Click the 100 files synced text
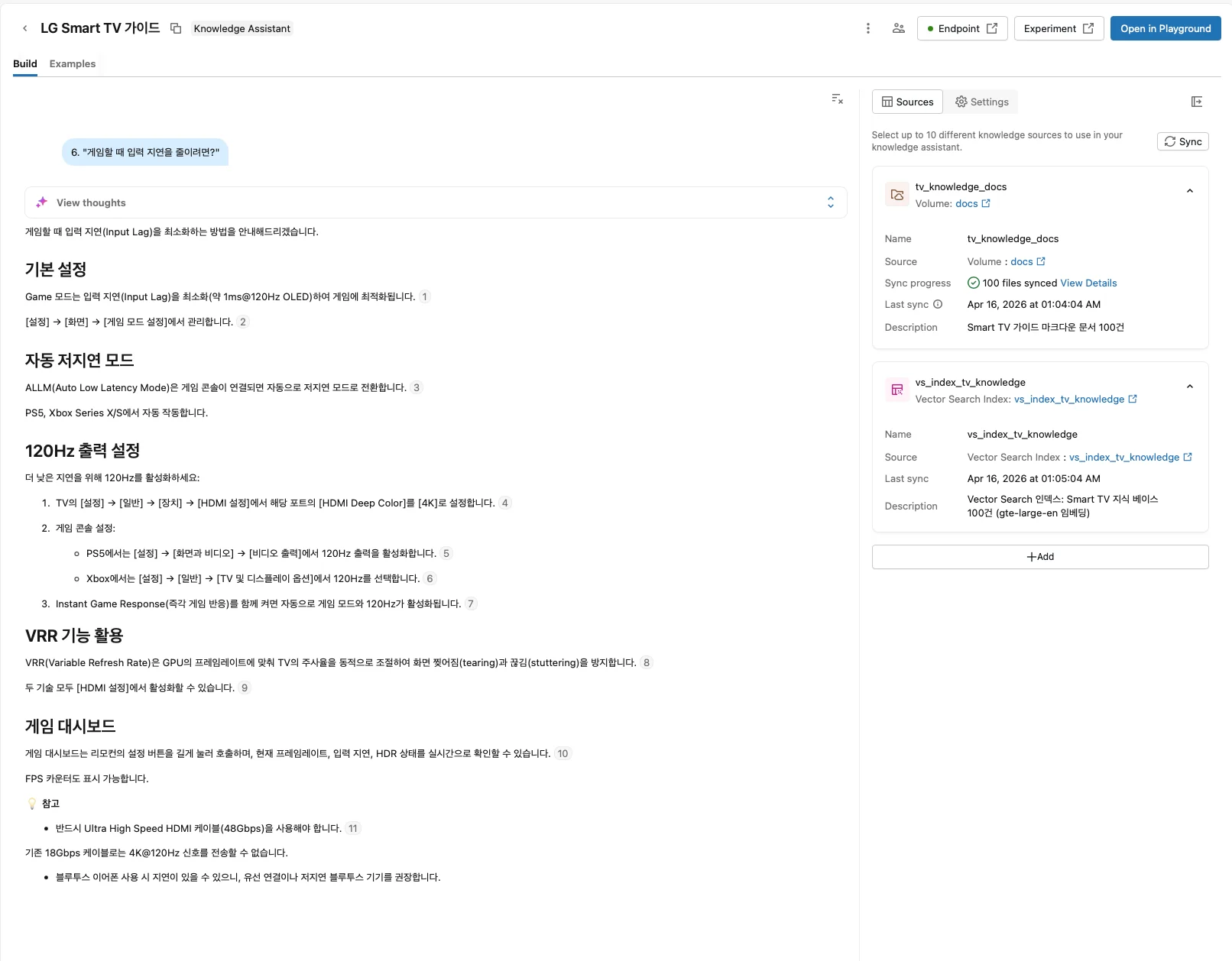The image size is (1232, 961). click(x=1020, y=283)
